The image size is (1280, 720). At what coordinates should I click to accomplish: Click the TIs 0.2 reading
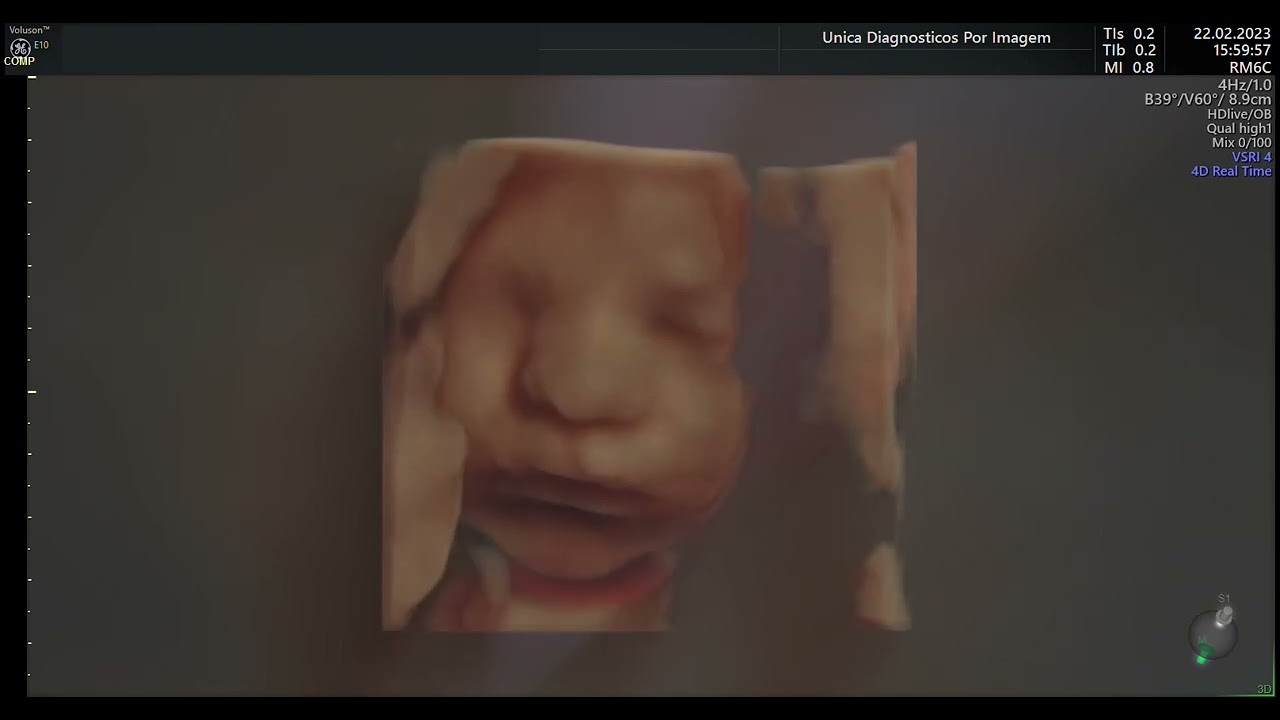point(1129,34)
